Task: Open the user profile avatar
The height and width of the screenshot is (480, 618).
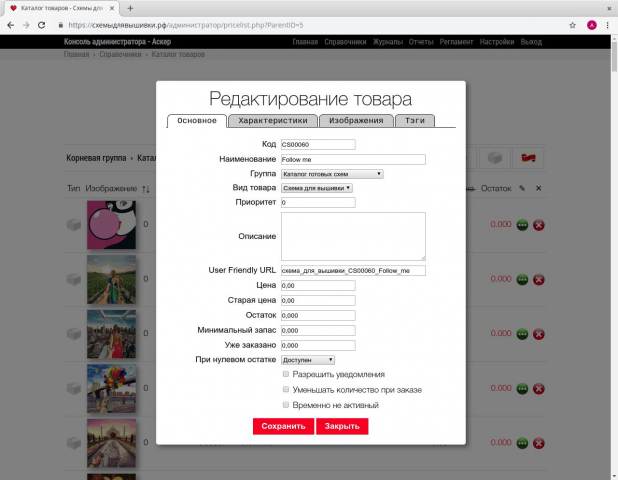Action: pyautogui.click(x=592, y=25)
